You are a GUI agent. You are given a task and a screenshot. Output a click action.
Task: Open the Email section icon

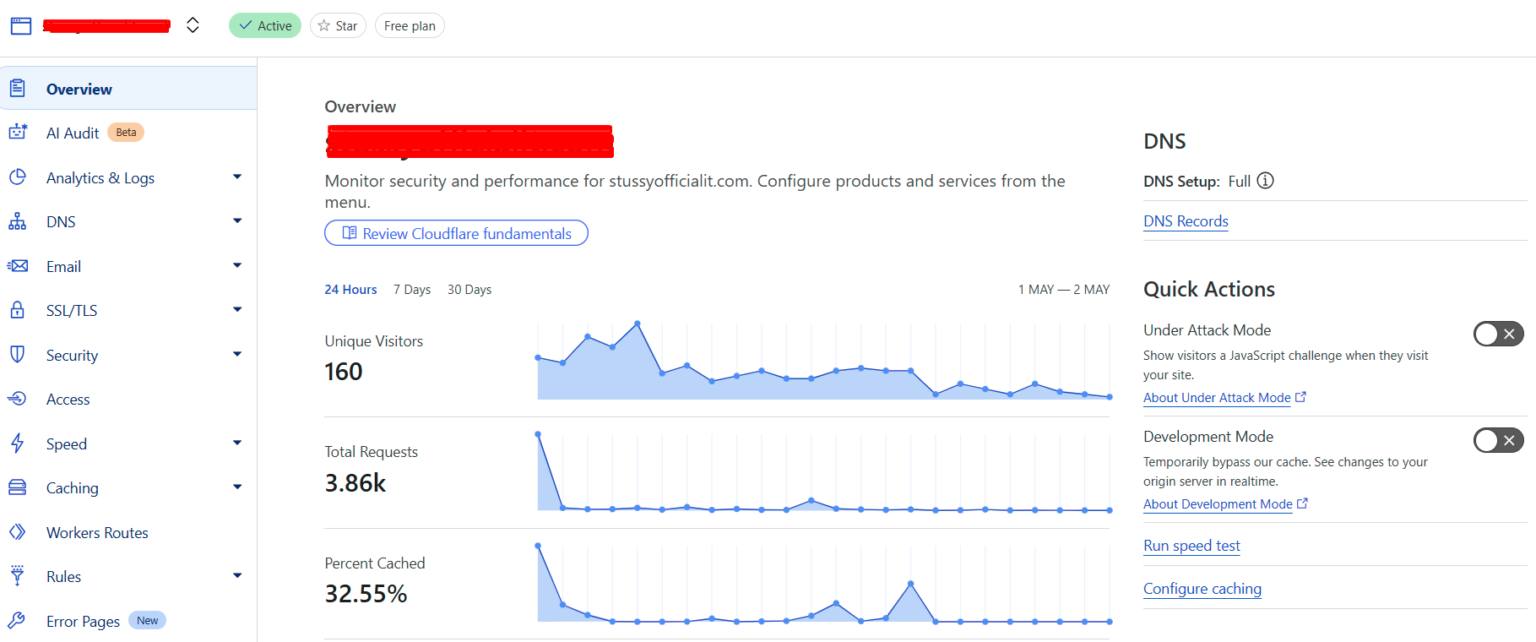point(19,266)
